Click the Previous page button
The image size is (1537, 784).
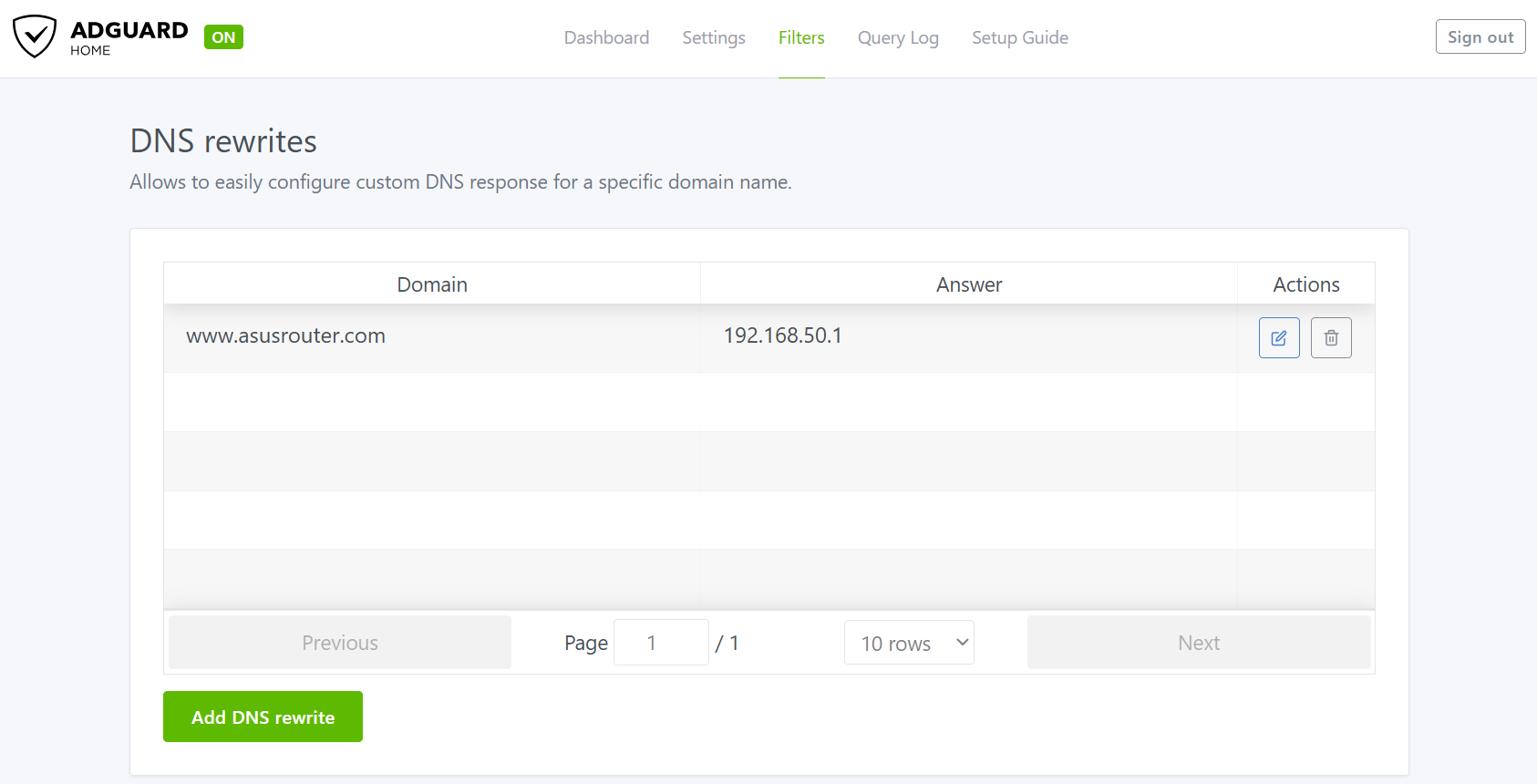point(339,643)
